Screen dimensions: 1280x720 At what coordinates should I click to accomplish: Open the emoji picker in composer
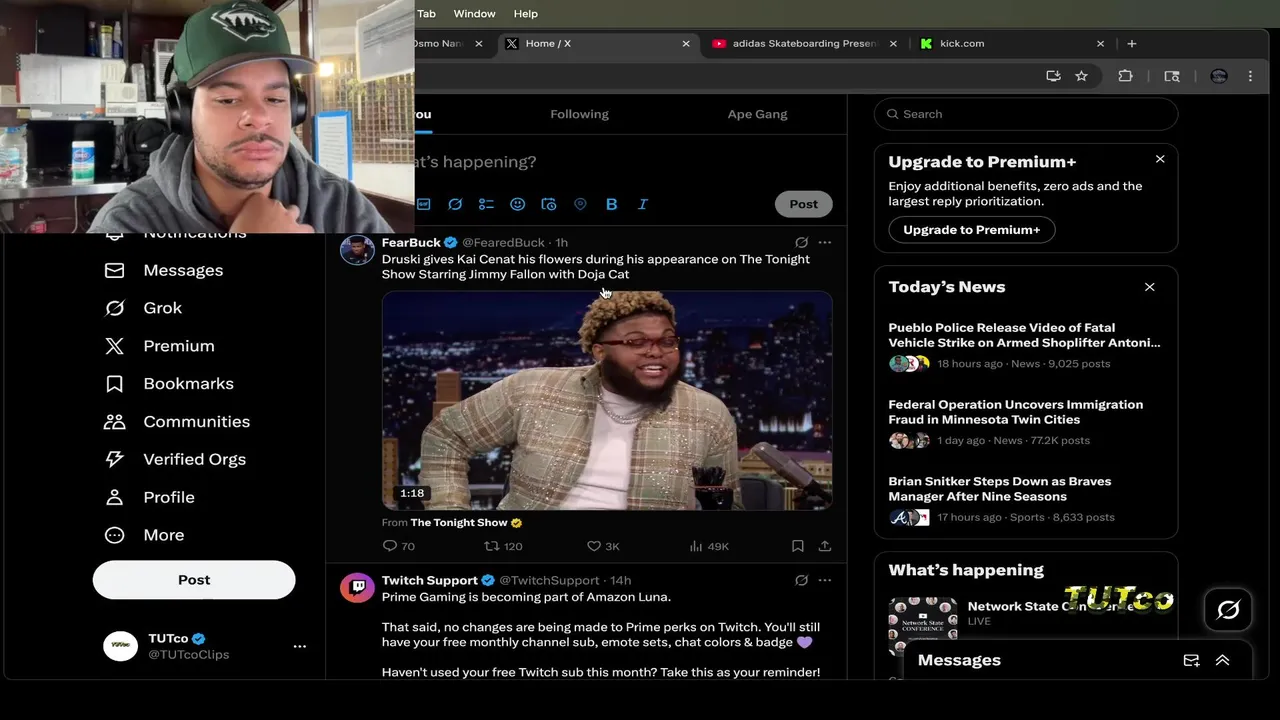pyautogui.click(x=517, y=204)
